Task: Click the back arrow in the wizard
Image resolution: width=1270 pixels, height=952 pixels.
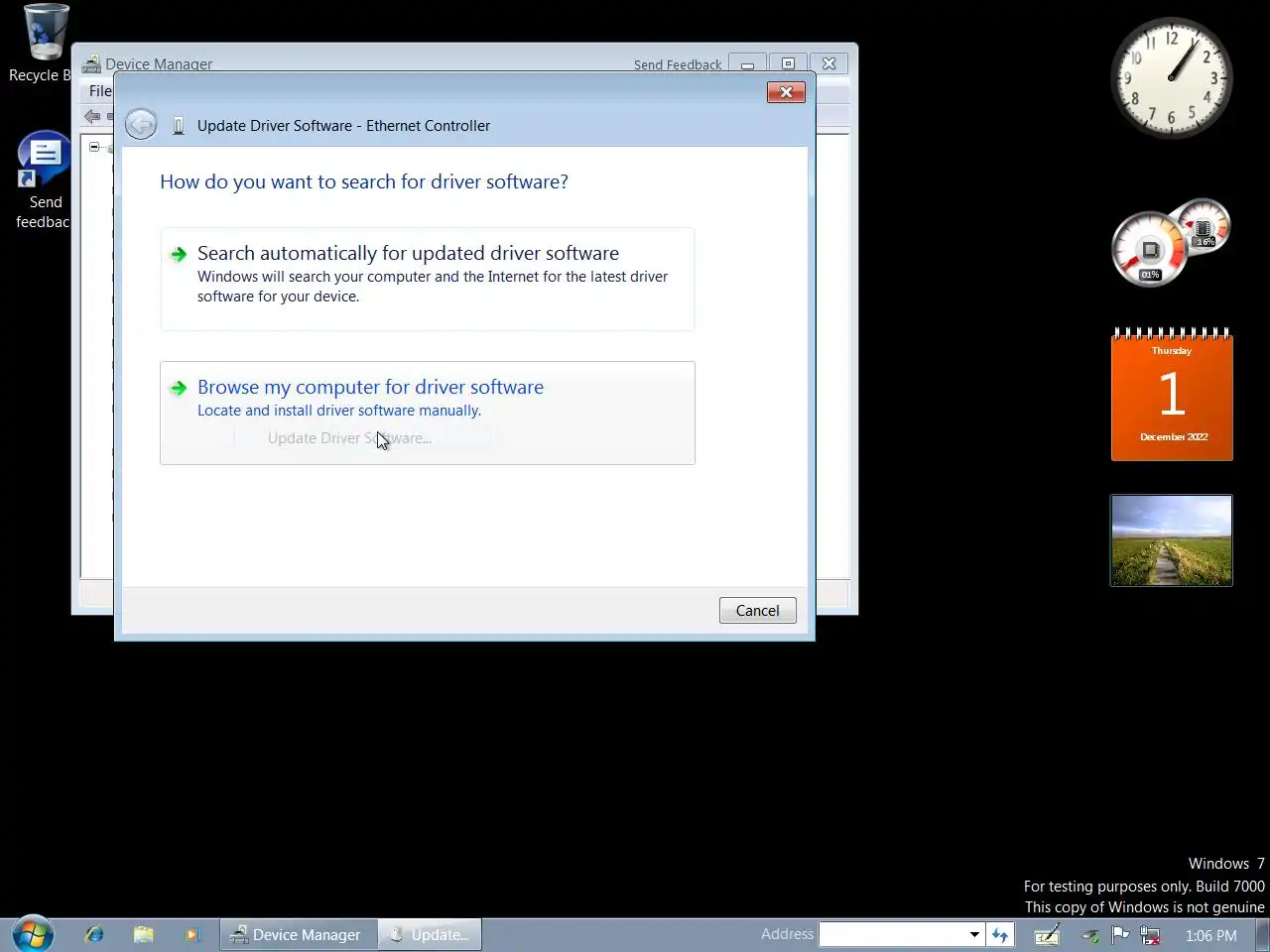Action: (141, 125)
